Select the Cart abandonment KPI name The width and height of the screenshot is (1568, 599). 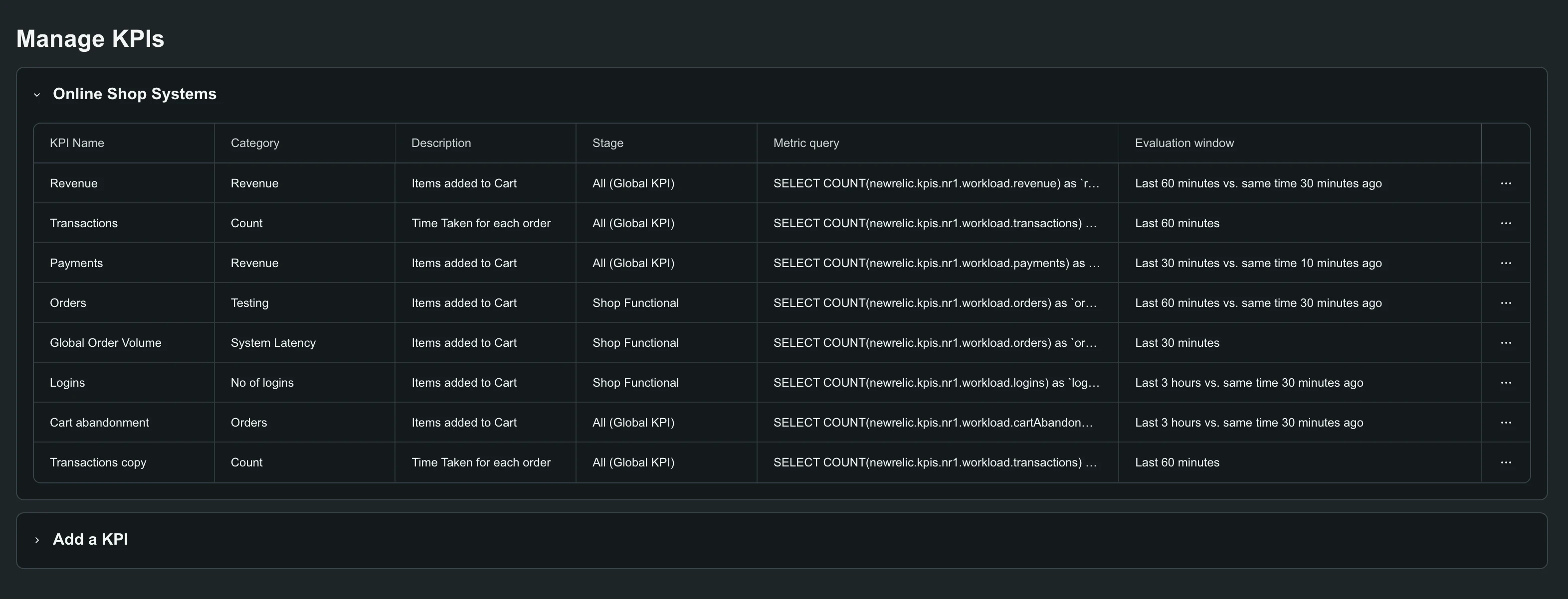point(99,422)
